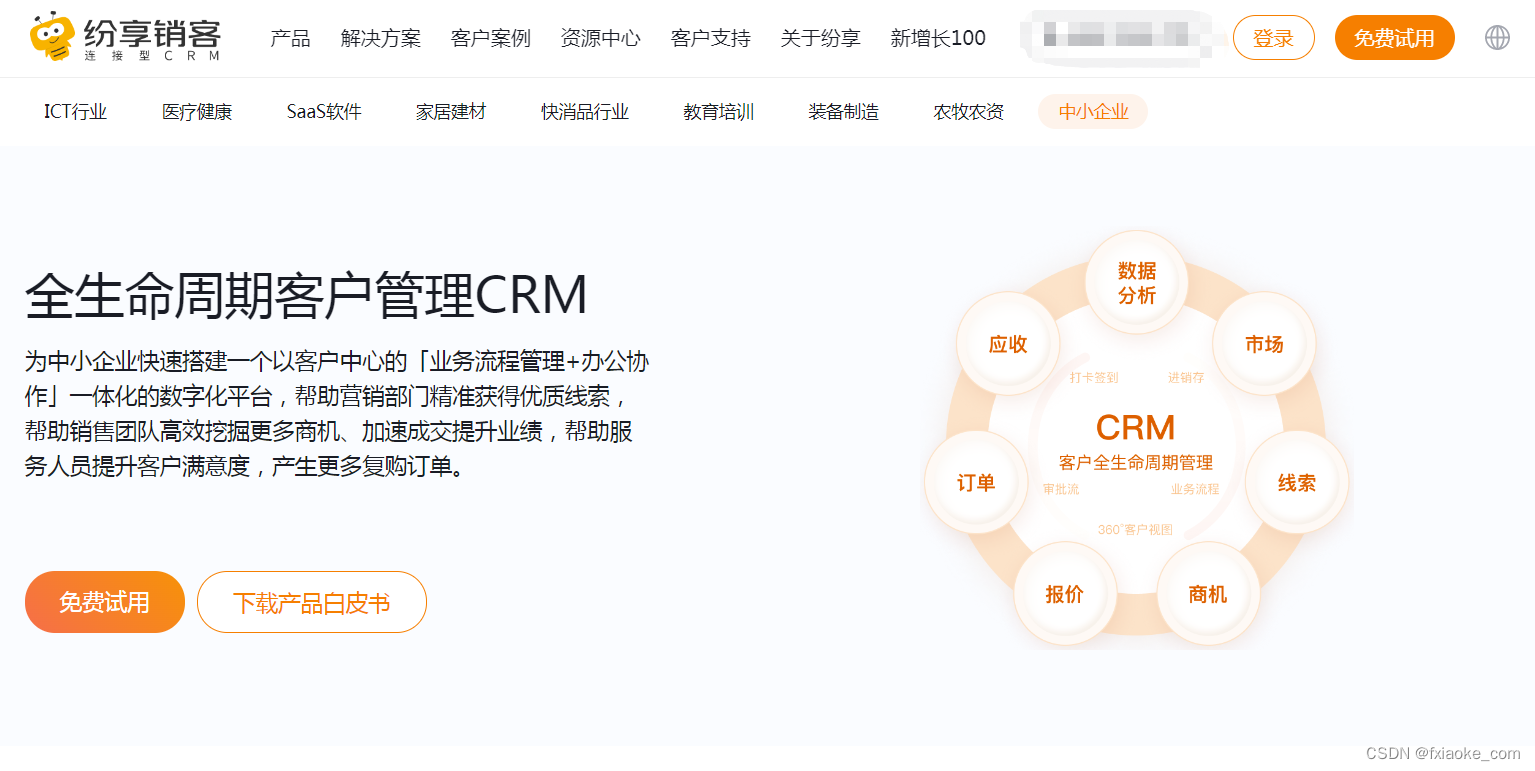
Task: Open the 新增长100 menu item
Action: click(938, 38)
